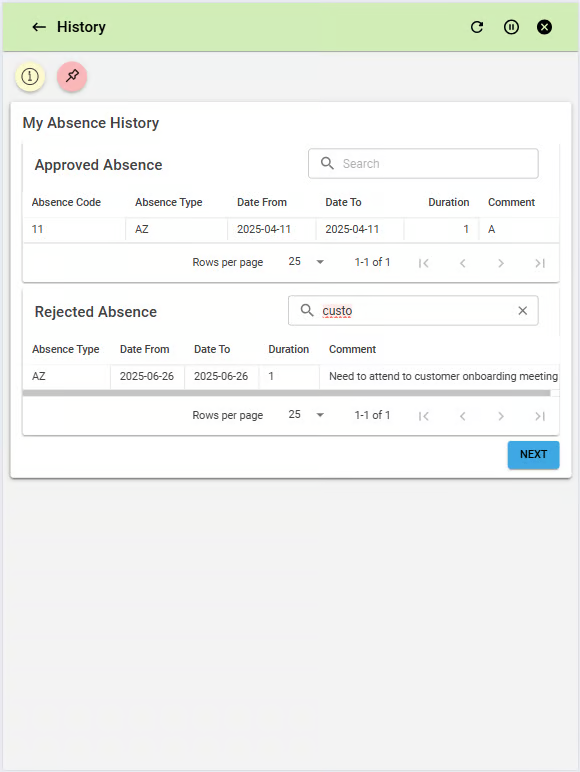Click the pause circle icon in header
Screen dimensions: 580x772
click(x=511, y=27)
